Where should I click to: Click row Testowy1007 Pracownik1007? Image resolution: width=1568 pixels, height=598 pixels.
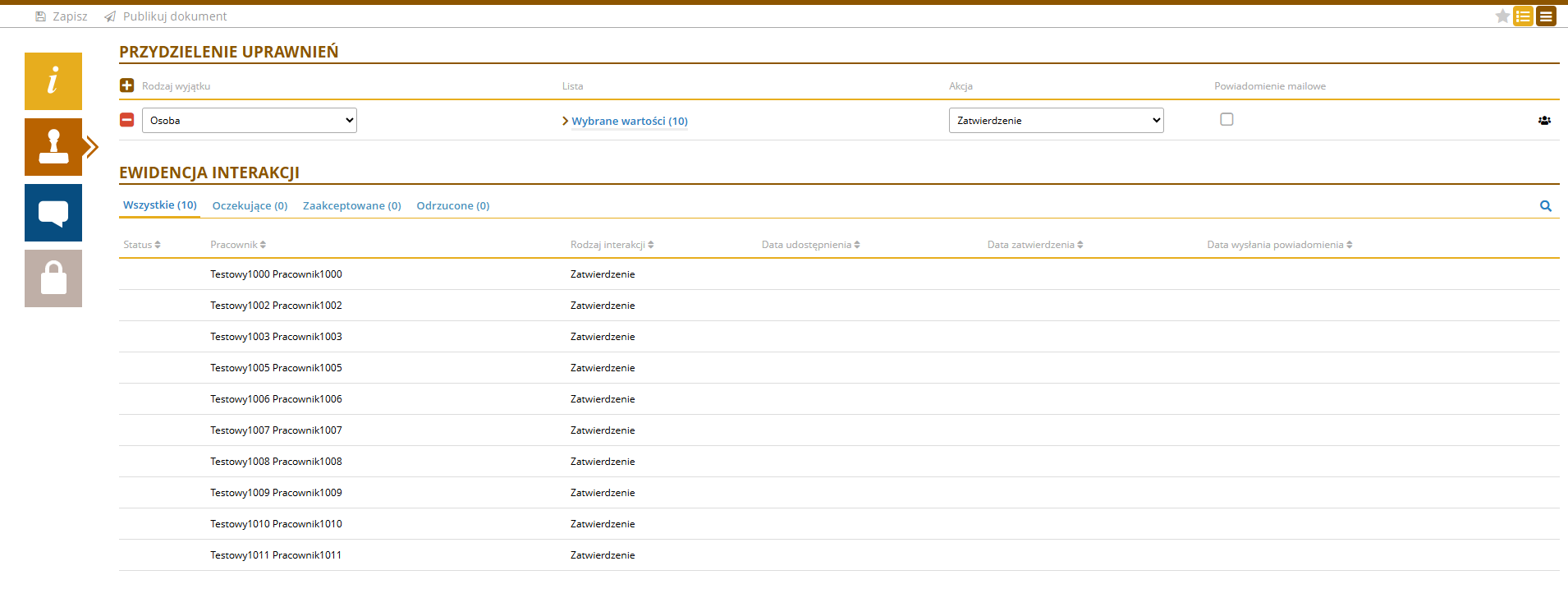coord(839,430)
